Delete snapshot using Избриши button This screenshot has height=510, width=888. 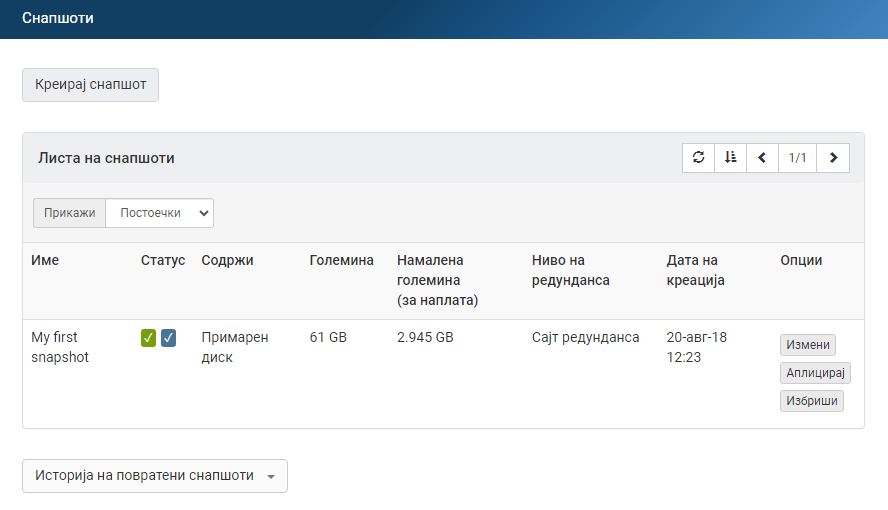coord(811,401)
